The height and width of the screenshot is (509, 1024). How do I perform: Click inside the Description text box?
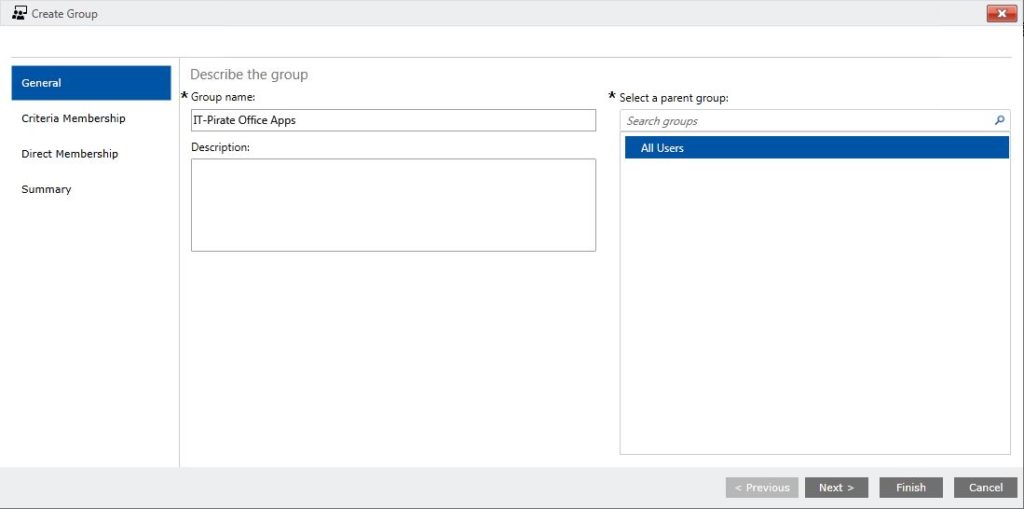(x=393, y=205)
